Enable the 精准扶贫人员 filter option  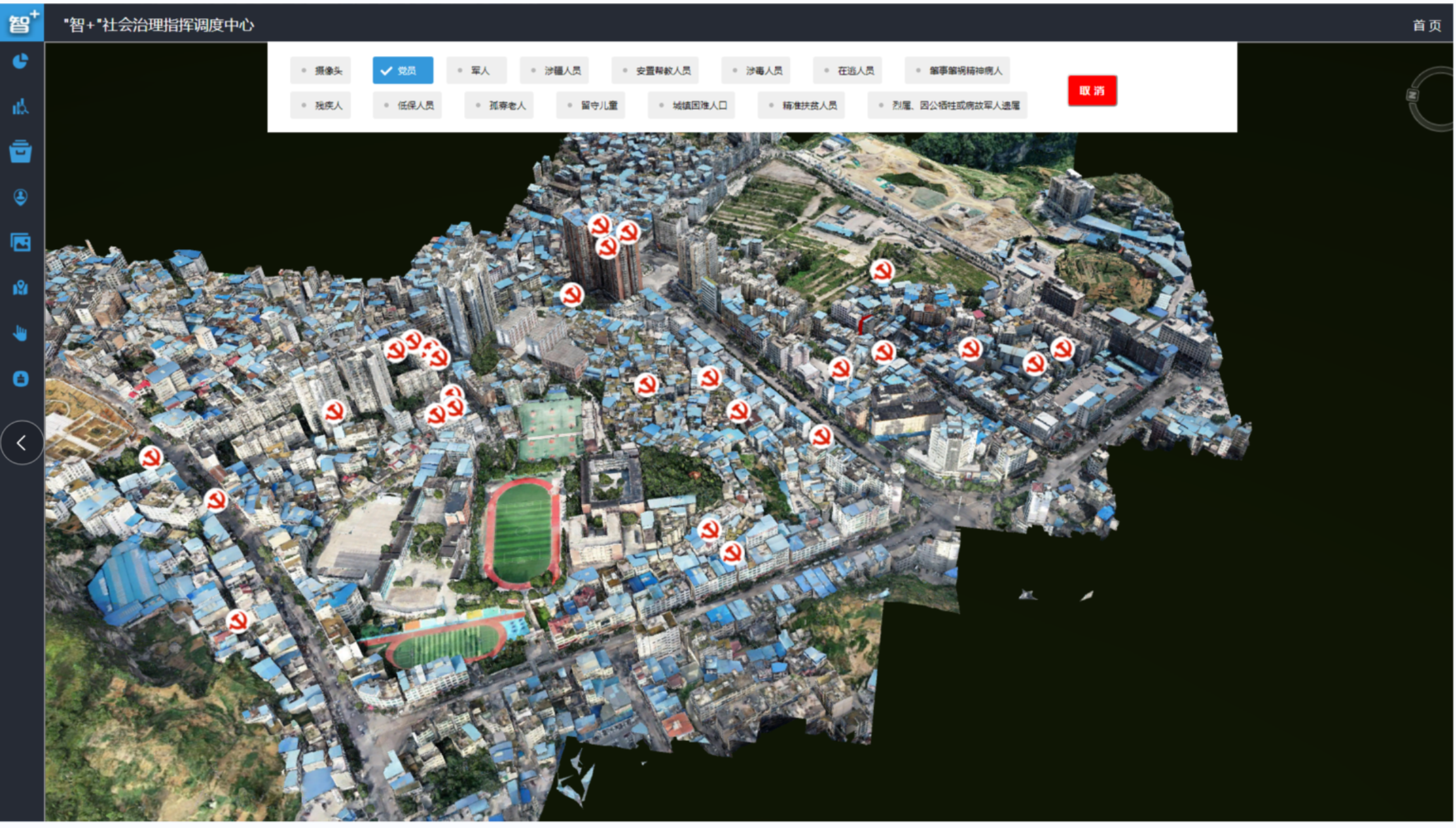(x=801, y=105)
